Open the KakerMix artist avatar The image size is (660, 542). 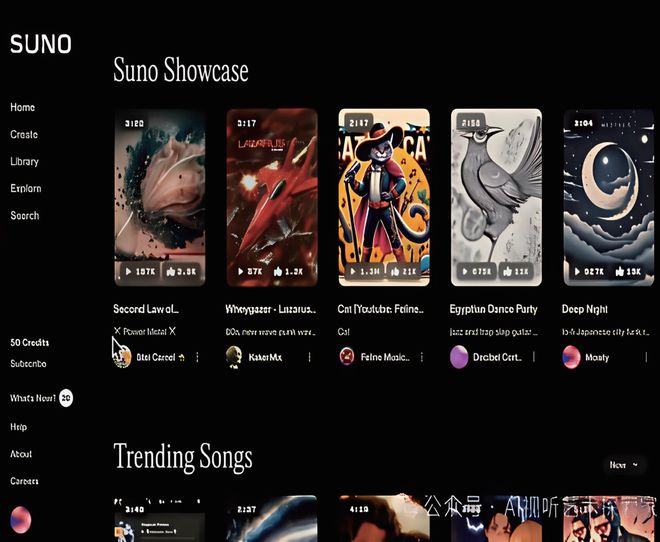pyautogui.click(x=234, y=357)
